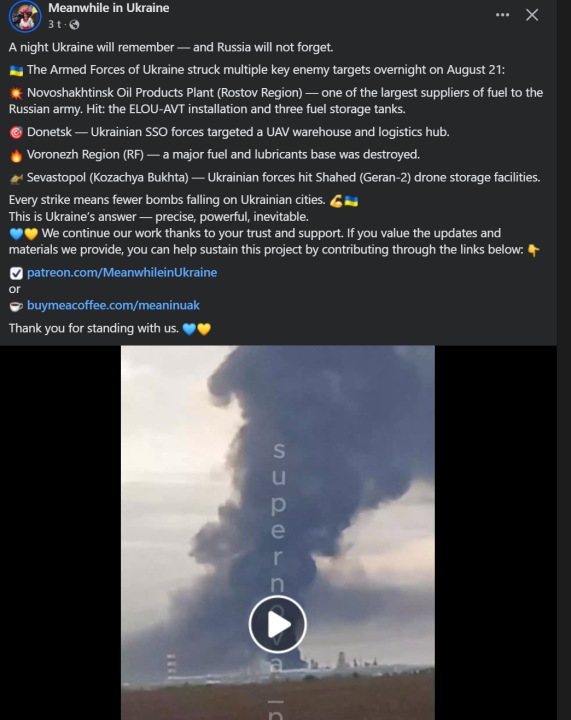
Task: Click the flexed bicep emoji after 'Ukrainian cities'
Action: [336, 201]
